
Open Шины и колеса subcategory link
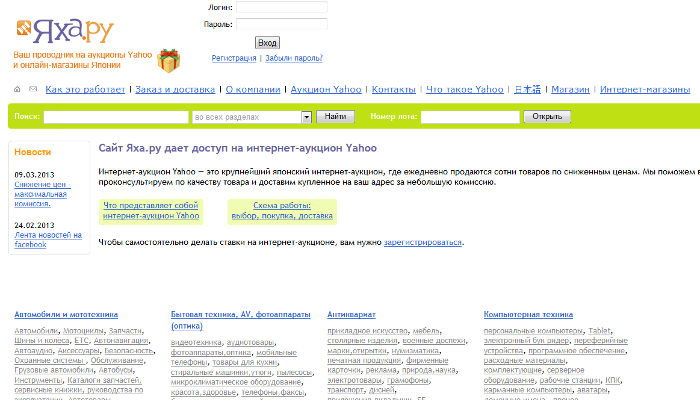[42, 341]
